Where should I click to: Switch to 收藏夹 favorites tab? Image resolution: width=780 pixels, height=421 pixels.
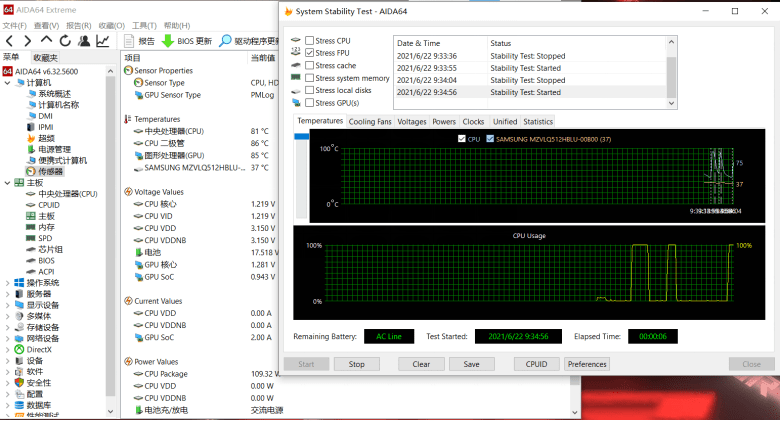(x=45, y=57)
